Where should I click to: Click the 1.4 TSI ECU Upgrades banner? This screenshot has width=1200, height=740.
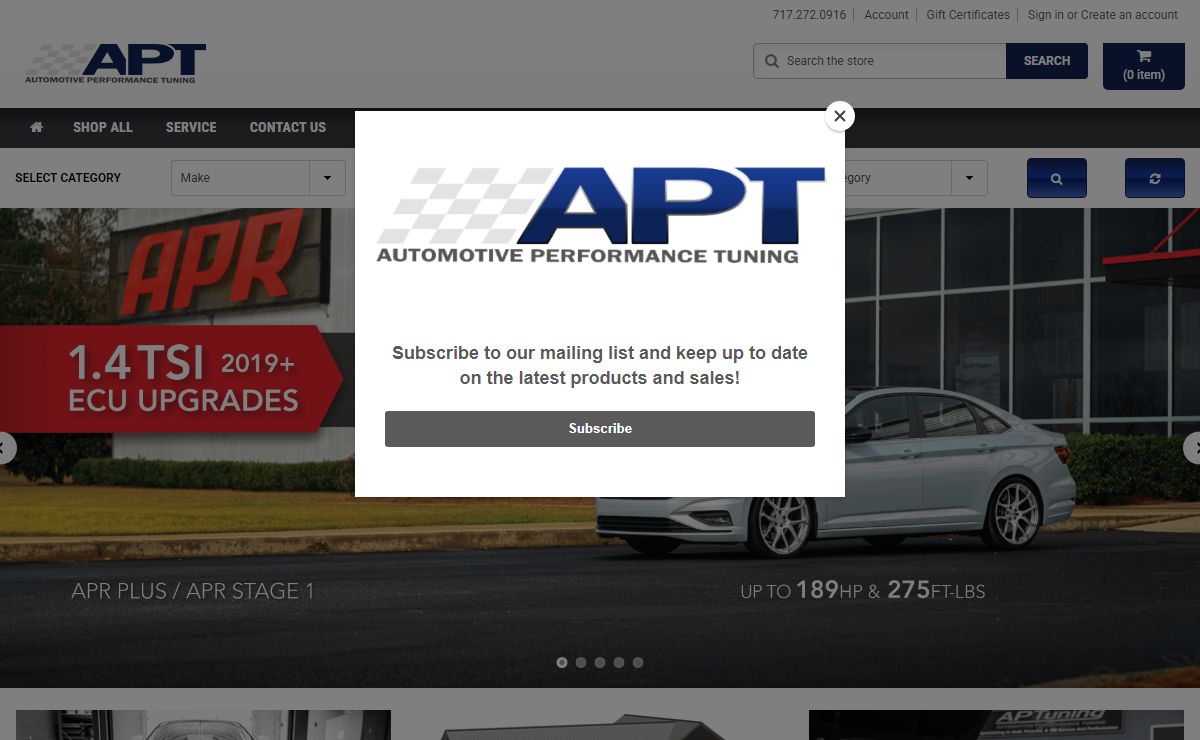click(170, 379)
